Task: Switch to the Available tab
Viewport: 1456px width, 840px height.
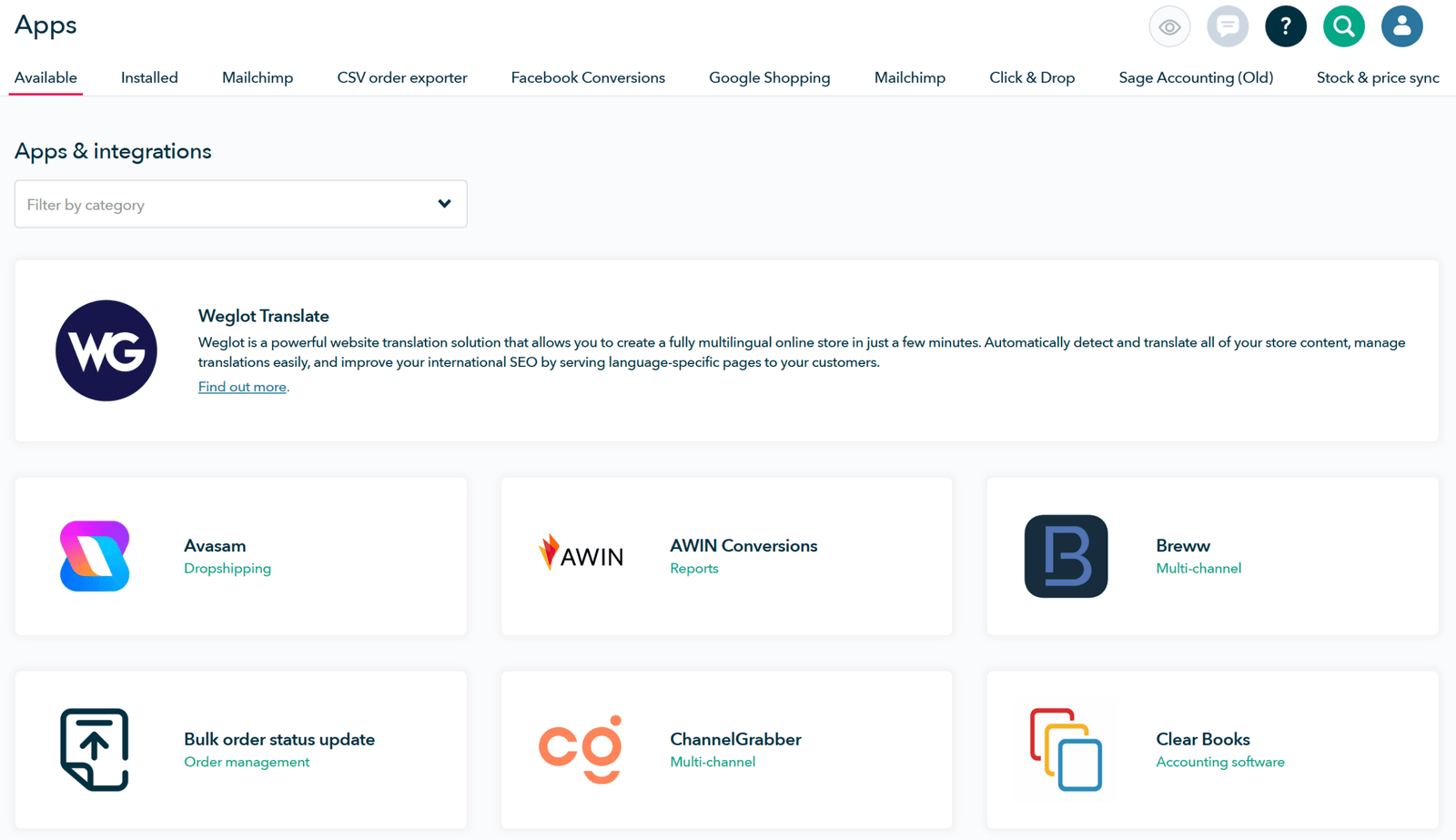Action: [45, 77]
